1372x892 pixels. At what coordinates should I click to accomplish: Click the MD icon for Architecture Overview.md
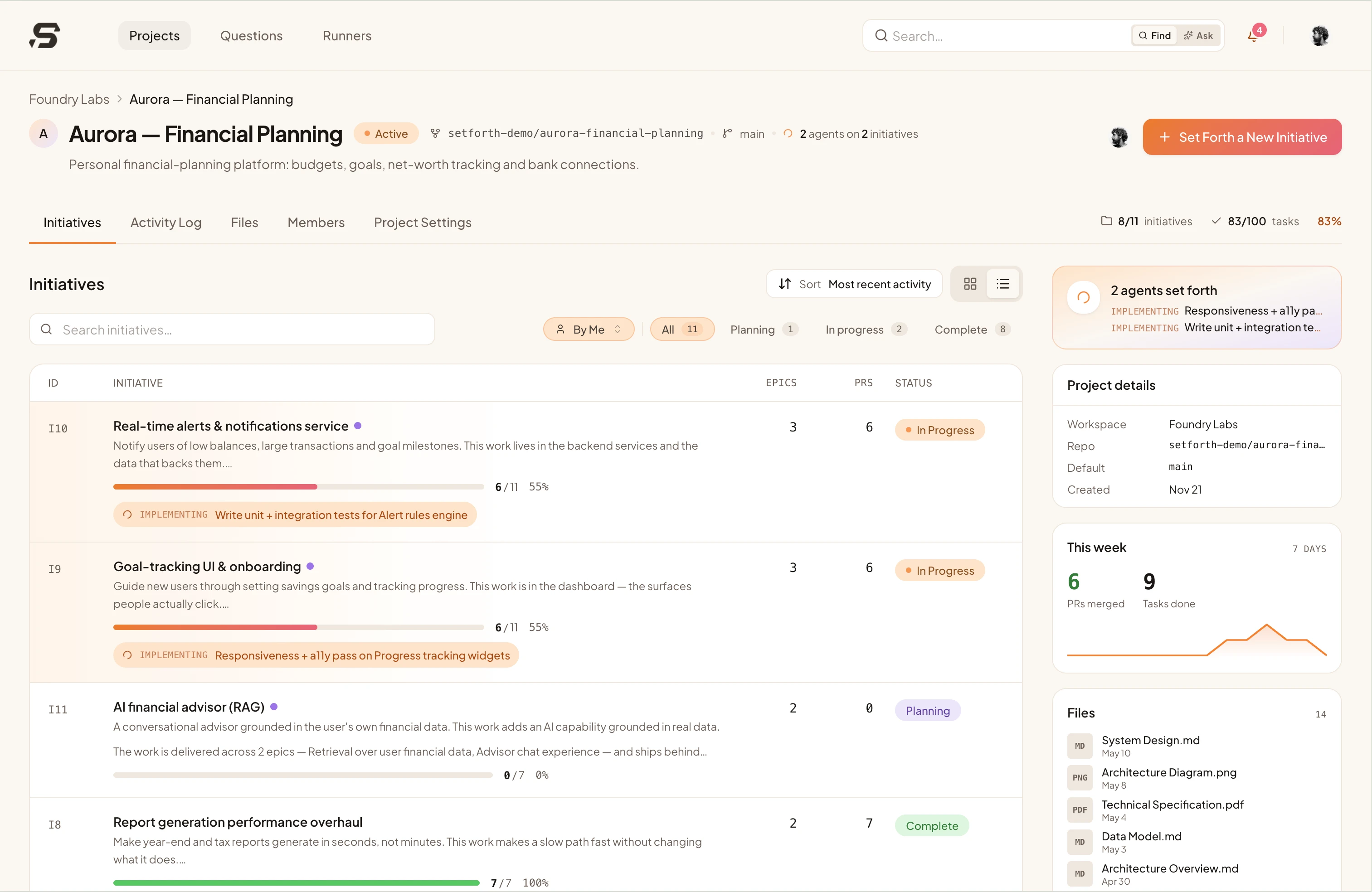point(1079,874)
